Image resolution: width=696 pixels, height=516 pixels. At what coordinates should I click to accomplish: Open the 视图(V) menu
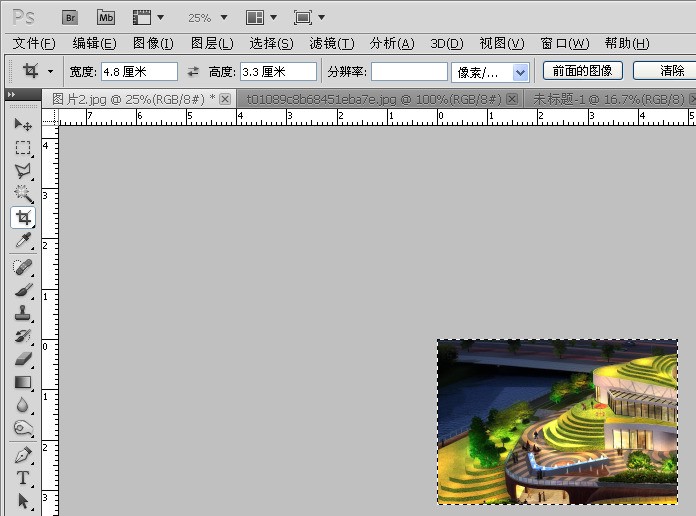[x=502, y=44]
